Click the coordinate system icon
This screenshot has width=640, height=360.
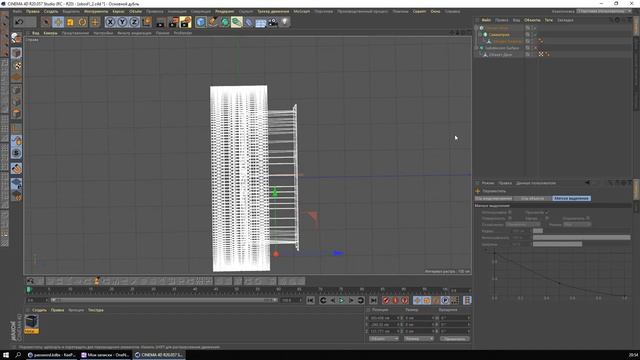pos(147,22)
